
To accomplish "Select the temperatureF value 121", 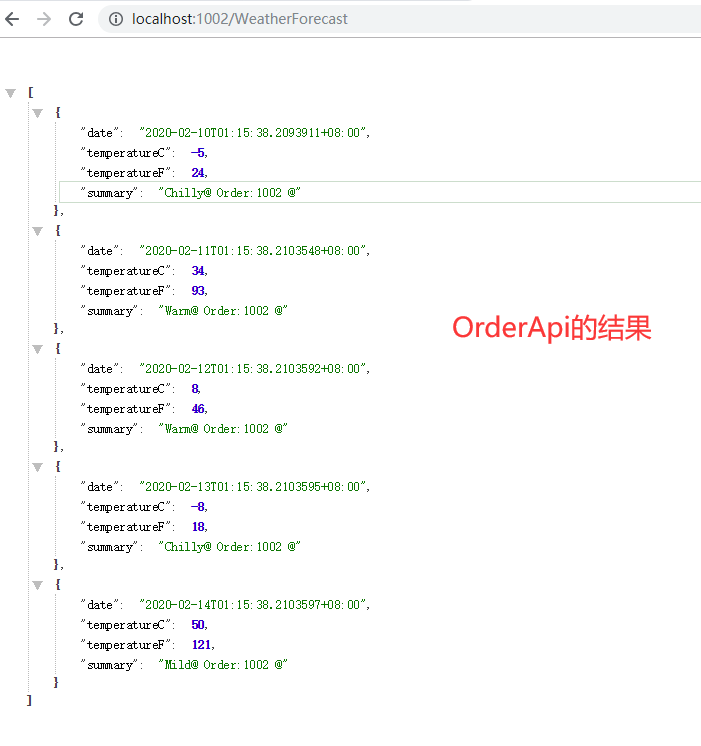I will 201,645.
